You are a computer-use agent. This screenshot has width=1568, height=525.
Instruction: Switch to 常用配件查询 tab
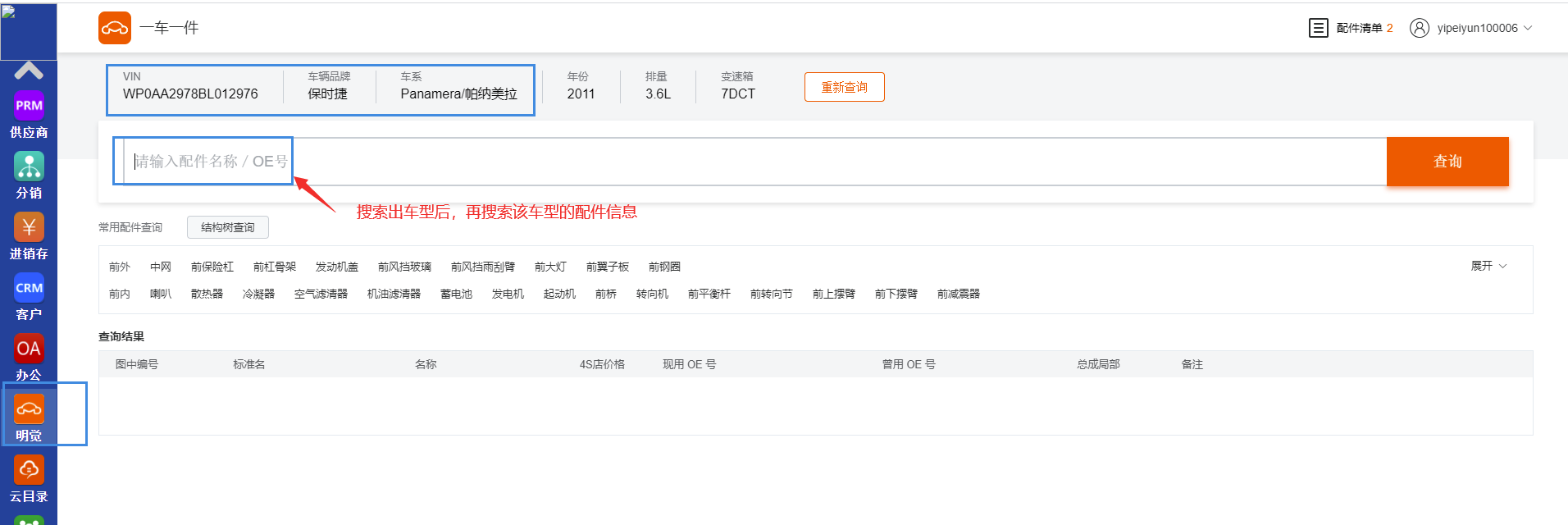[x=130, y=227]
